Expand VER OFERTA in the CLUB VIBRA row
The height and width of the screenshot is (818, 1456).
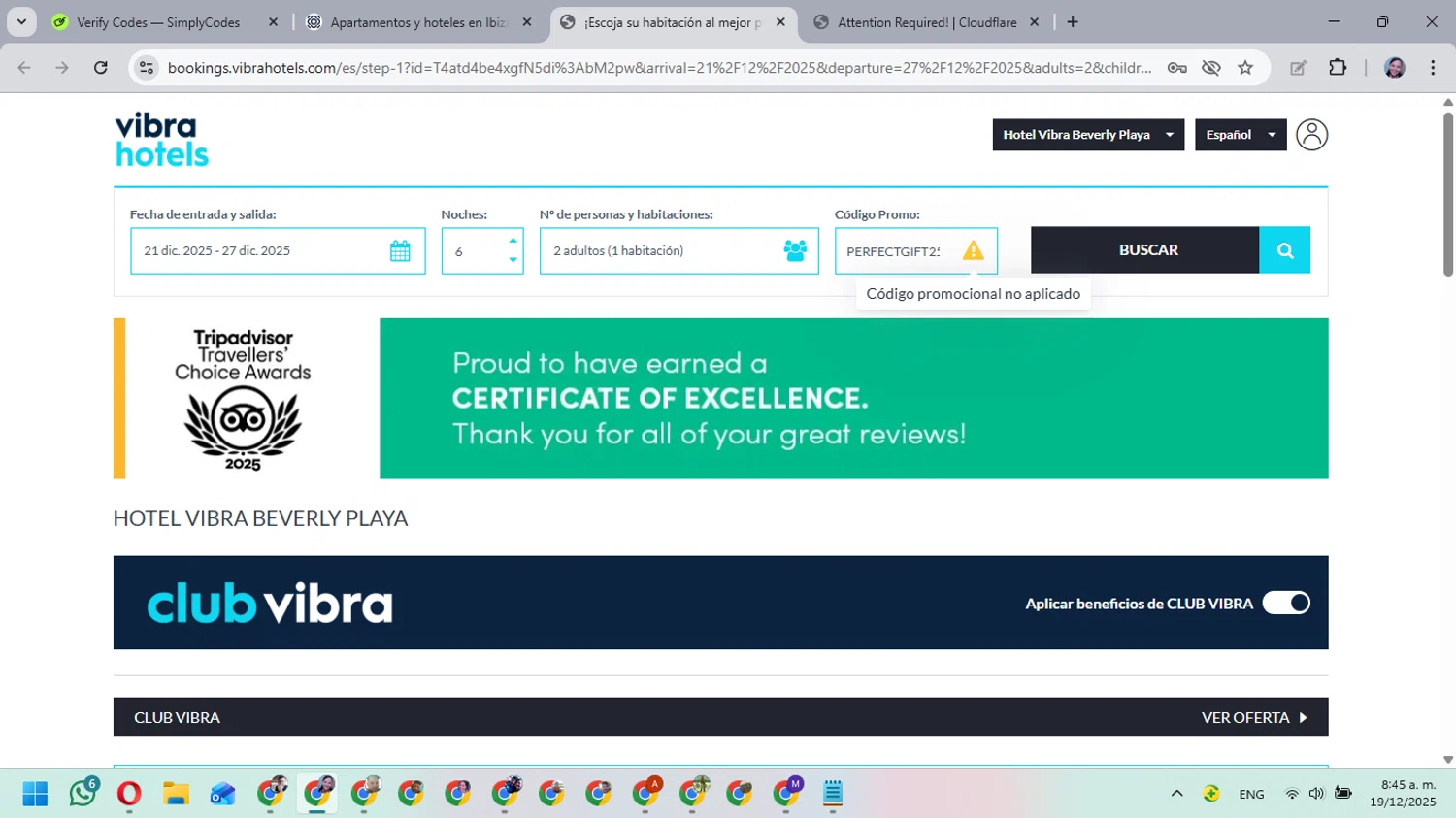click(1254, 717)
